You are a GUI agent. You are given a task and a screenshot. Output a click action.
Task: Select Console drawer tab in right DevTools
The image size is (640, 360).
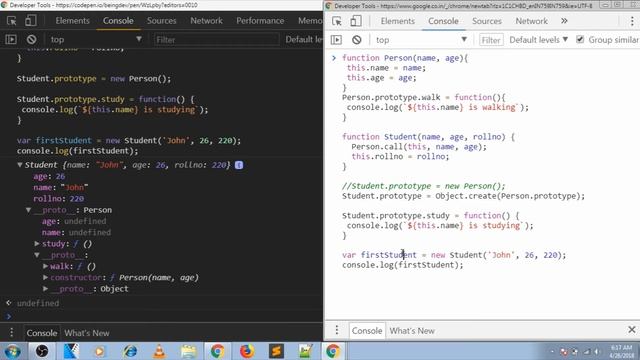click(x=367, y=331)
